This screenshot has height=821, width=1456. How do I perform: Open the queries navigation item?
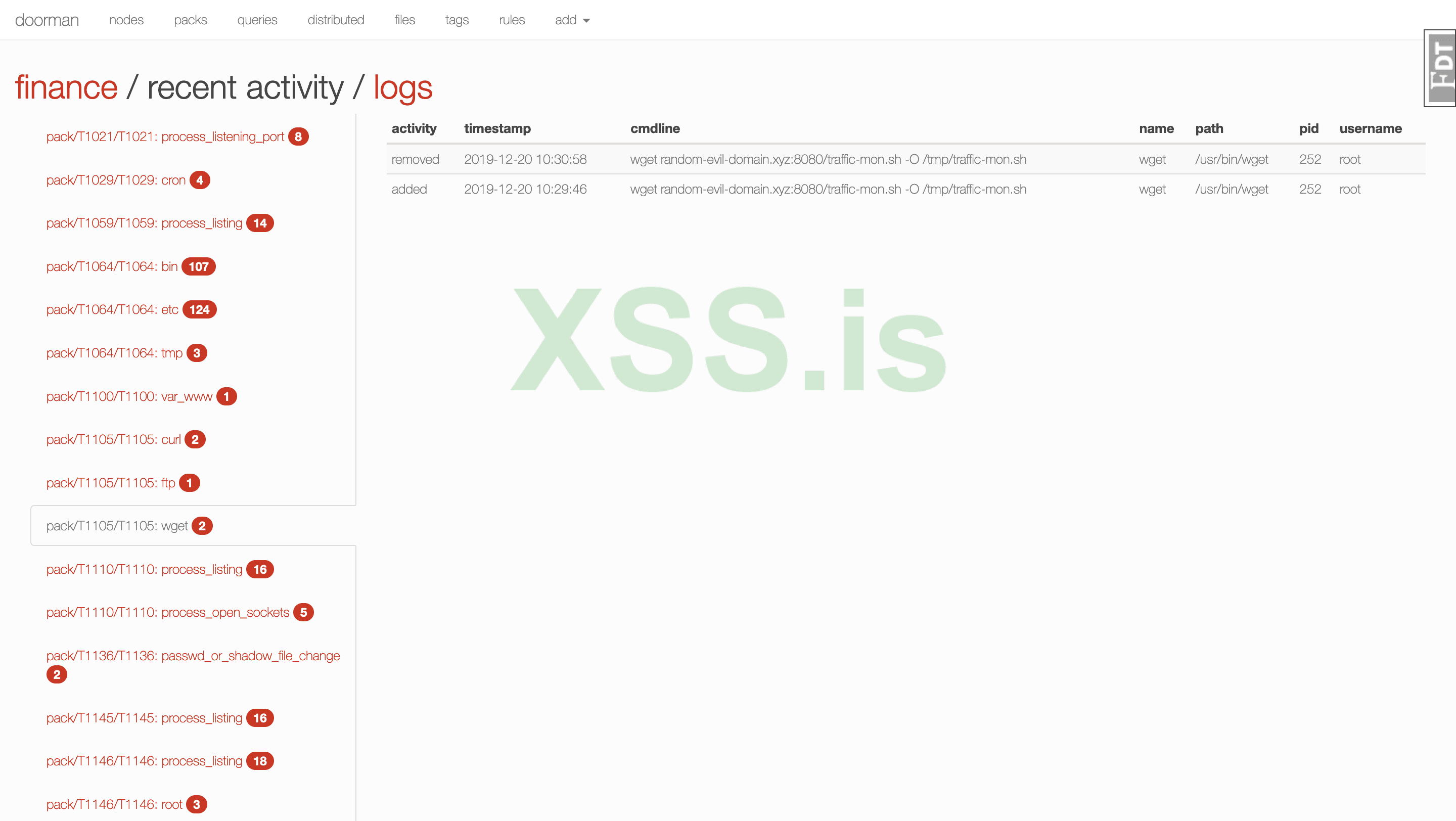coord(257,20)
